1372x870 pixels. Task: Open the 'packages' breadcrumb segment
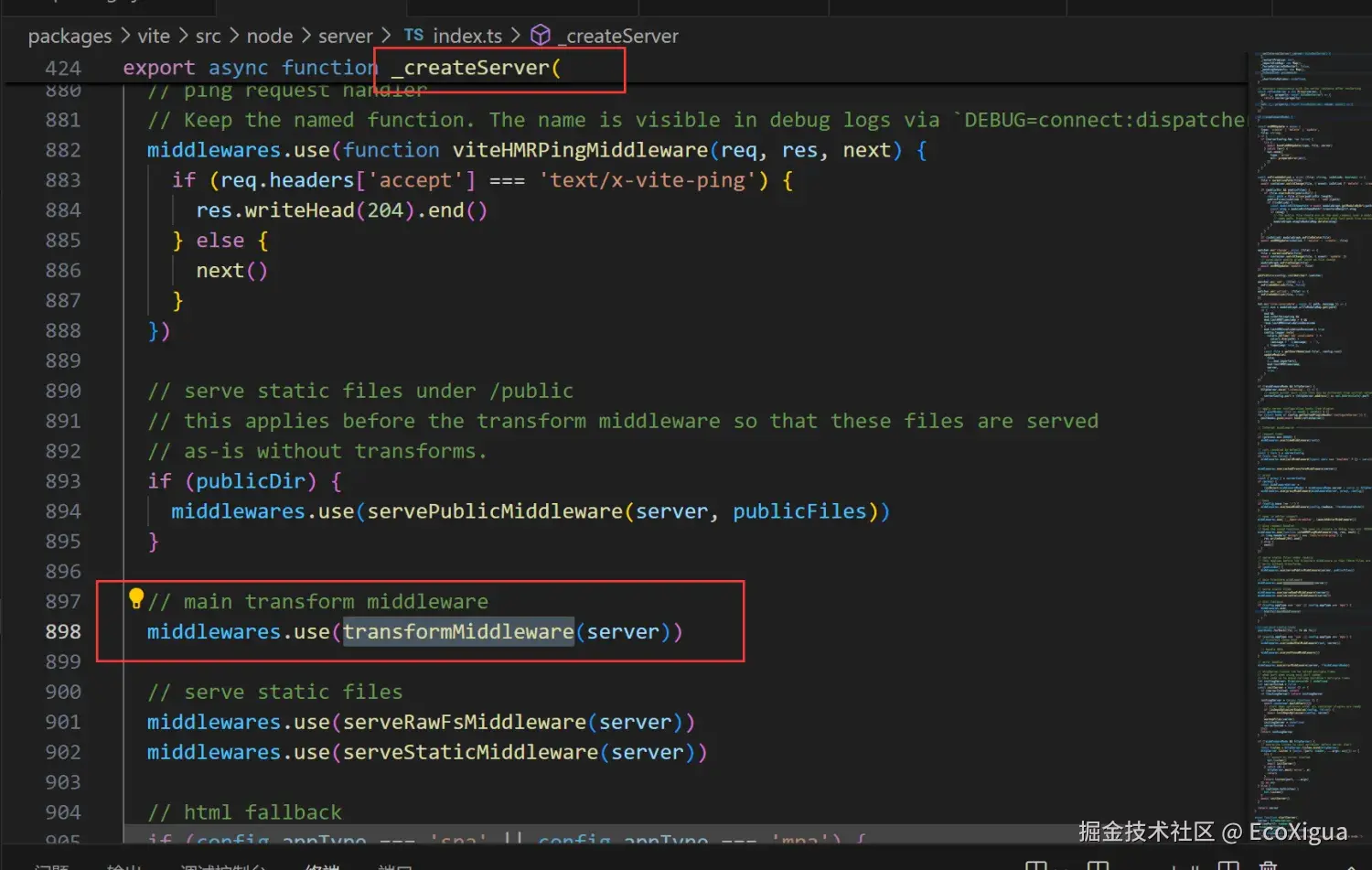pyautogui.click(x=70, y=36)
